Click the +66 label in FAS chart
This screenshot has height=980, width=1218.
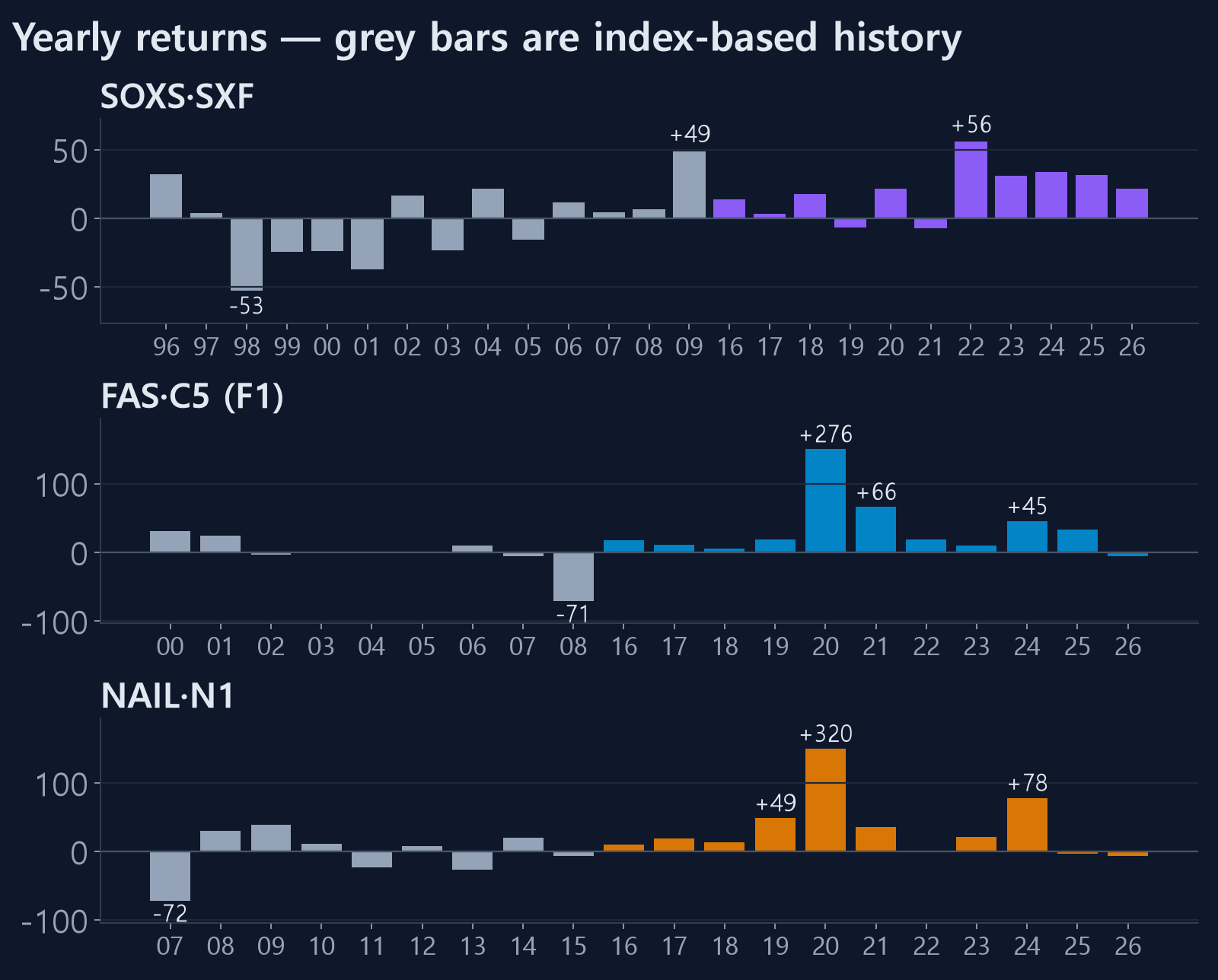point(876,492)
